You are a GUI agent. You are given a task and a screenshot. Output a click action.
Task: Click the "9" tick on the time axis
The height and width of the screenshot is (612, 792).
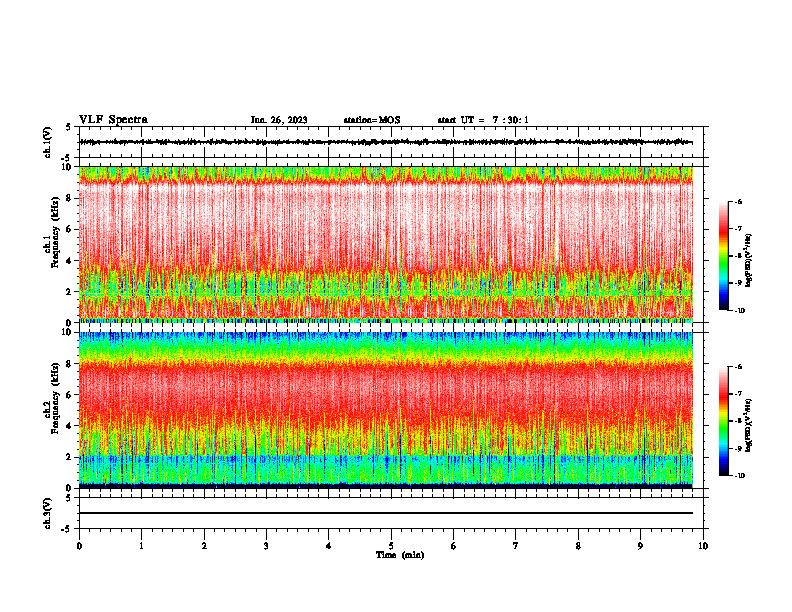[x=640, y=546]
